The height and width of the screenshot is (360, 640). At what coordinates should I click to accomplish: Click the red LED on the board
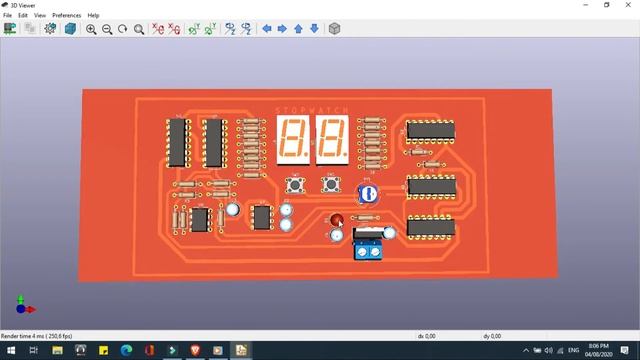pyautogui.click(x=337, y=220)
